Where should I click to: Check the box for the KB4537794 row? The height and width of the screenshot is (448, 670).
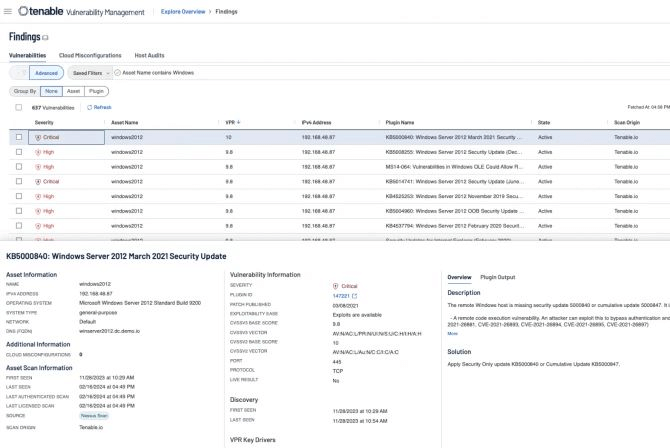(x=19, y=226)
